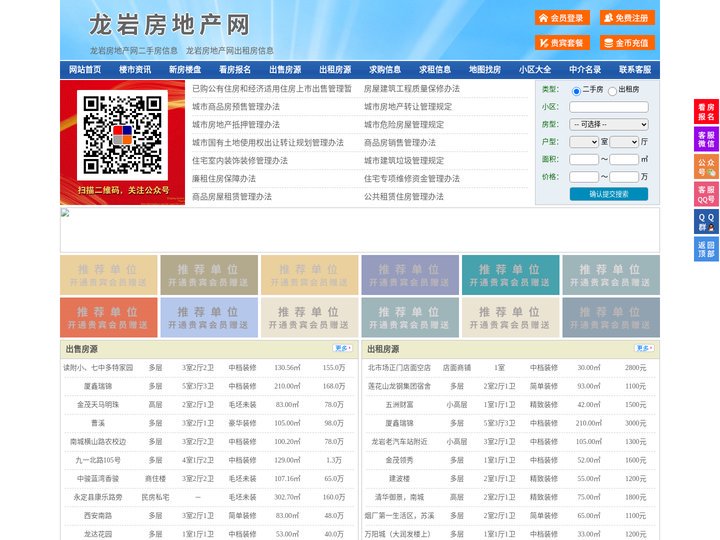720x540 pixels.
Task: Open the 金茂天马明珠 sale listing
Action: [98, 405]
